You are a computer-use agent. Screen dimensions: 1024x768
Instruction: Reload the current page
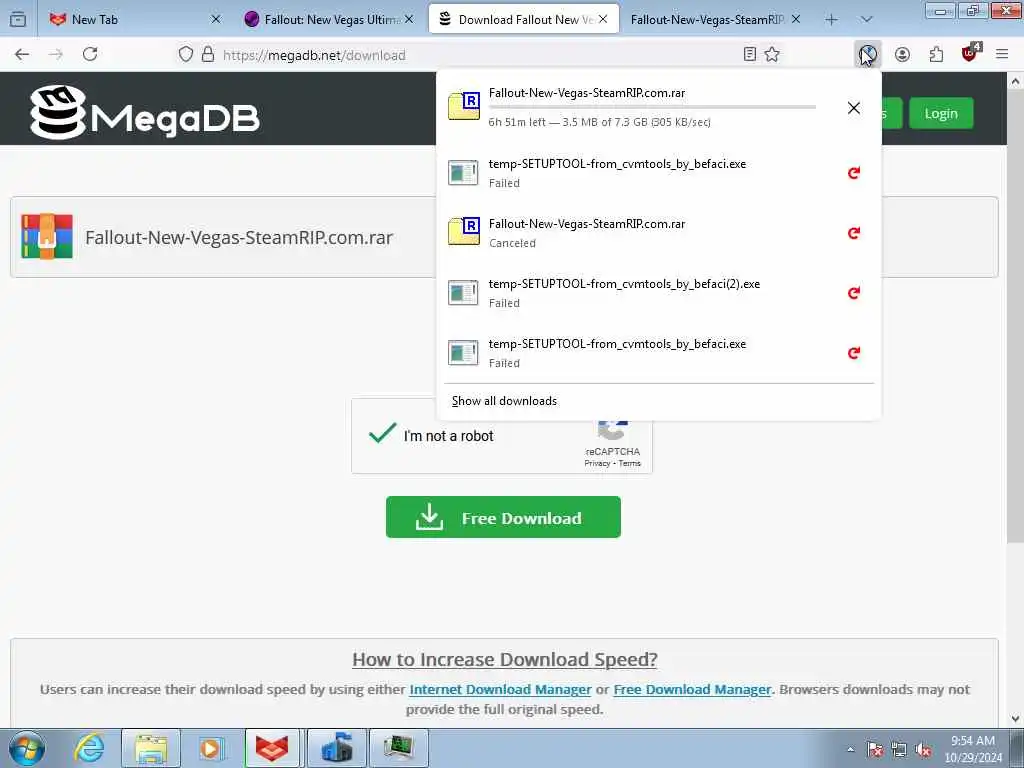[x=90, y=54]
